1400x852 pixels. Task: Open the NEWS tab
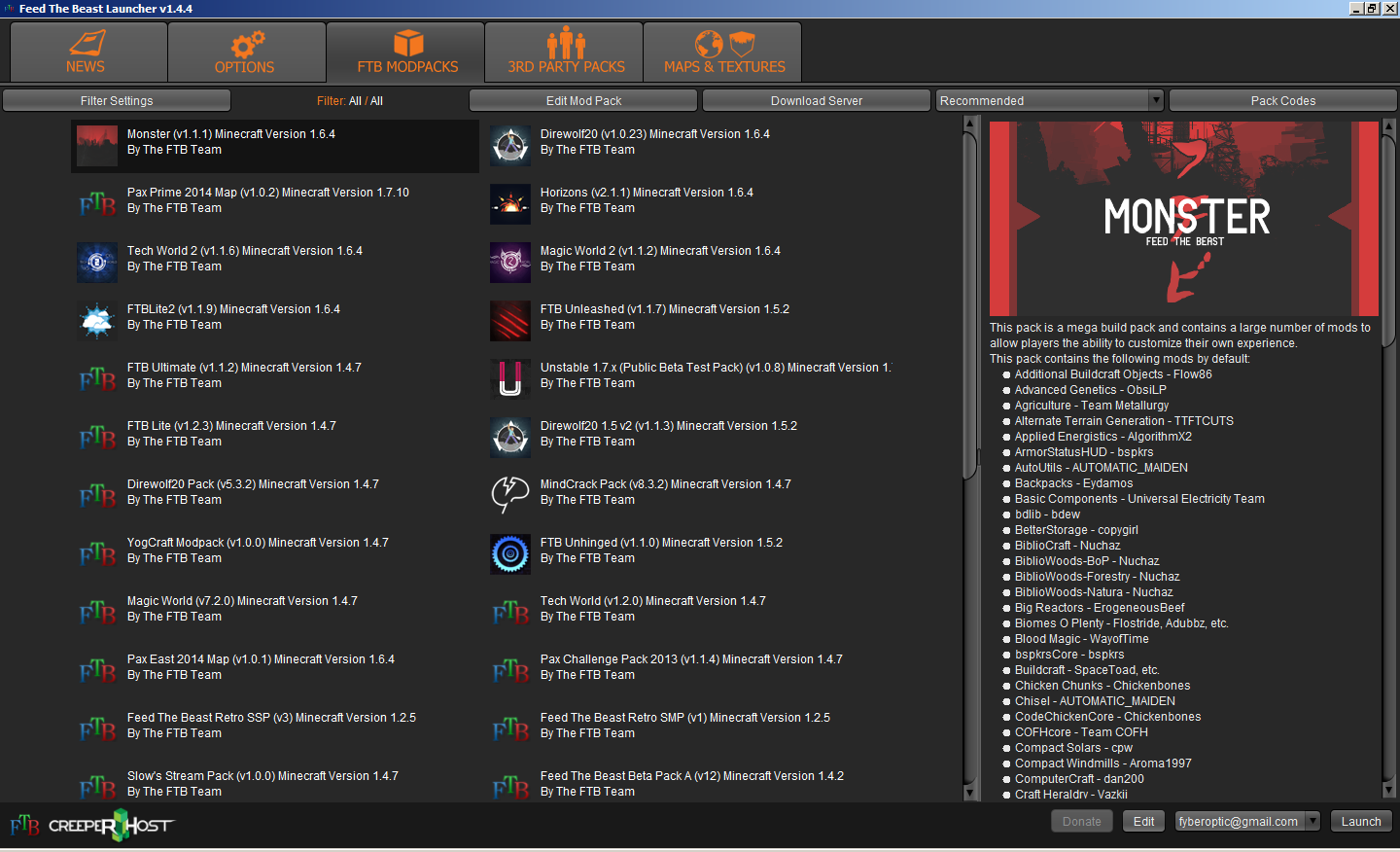(88, 53)
